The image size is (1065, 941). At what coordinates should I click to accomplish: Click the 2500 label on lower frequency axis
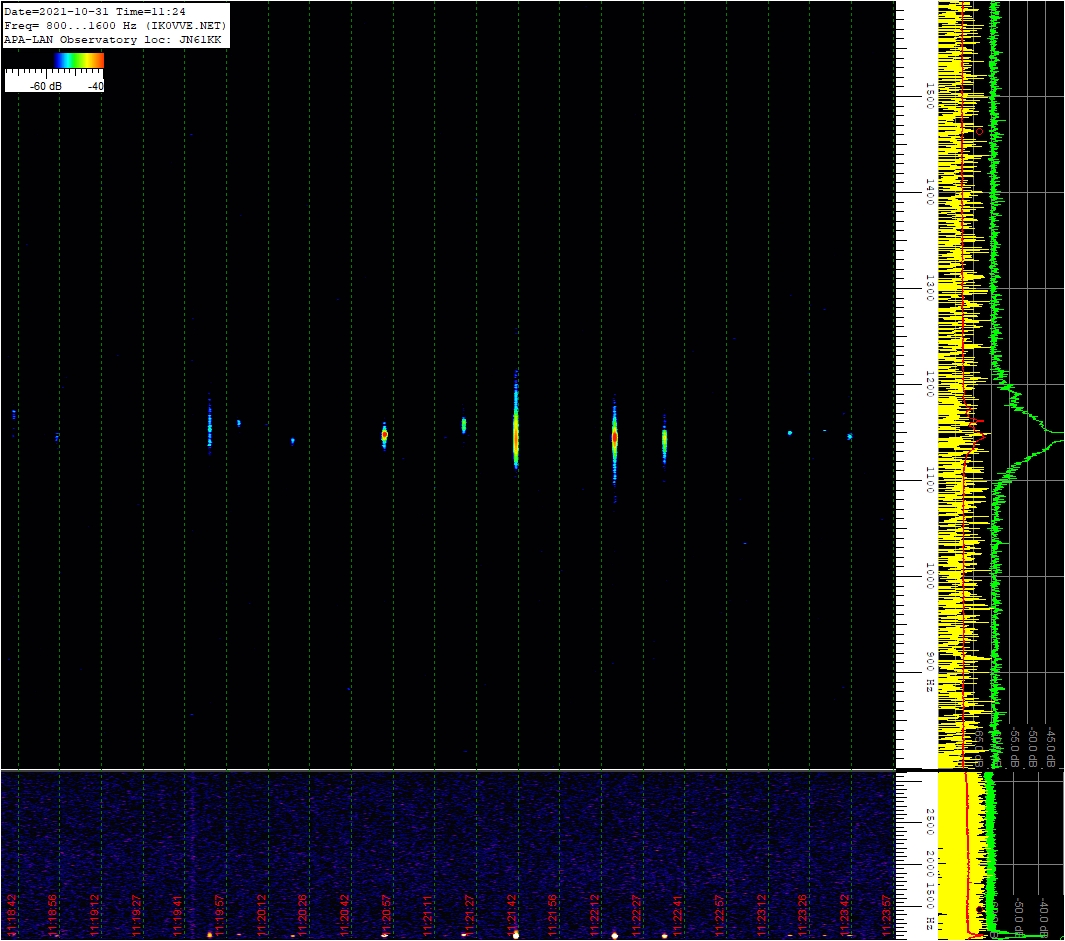tap(930, 822)
